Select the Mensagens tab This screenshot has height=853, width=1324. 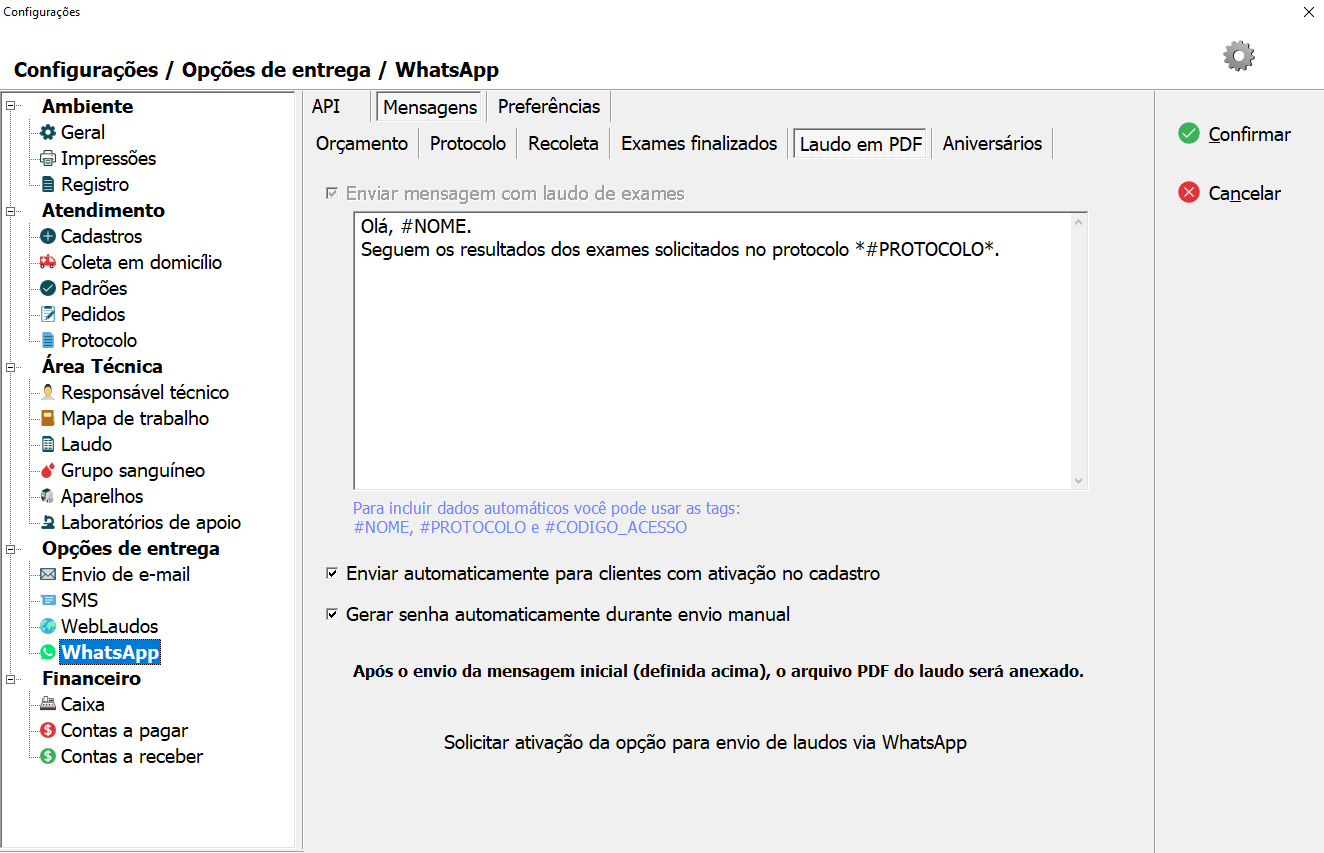pos(430,106)
